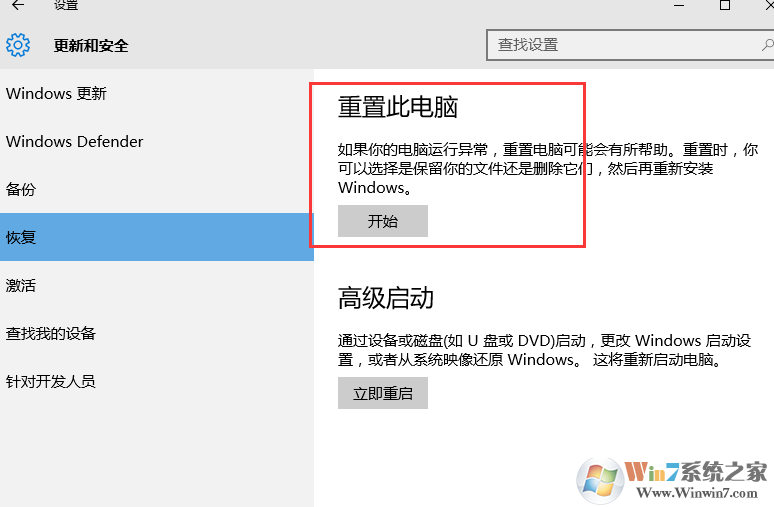Image resolution: width=774 pixels, height=507 pixels.
Task: Open 备份 settings page
Action: pyautogui.click(x=156, y=189)
